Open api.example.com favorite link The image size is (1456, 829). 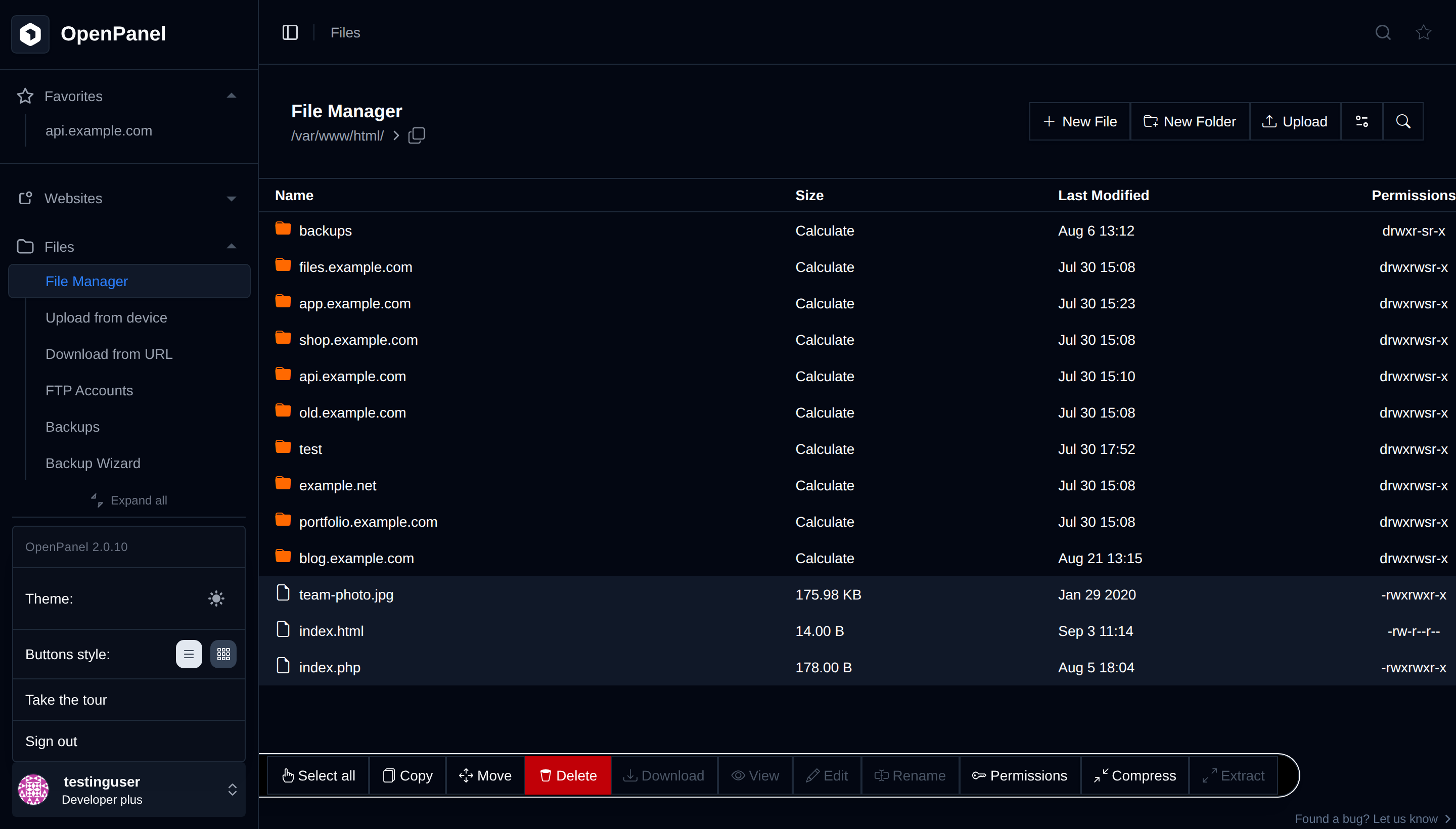[99, 131]
